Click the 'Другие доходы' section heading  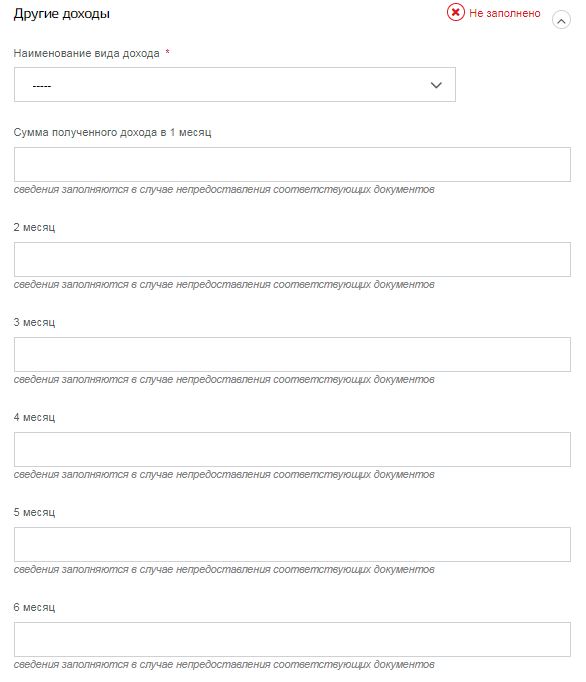pos(61,13)
